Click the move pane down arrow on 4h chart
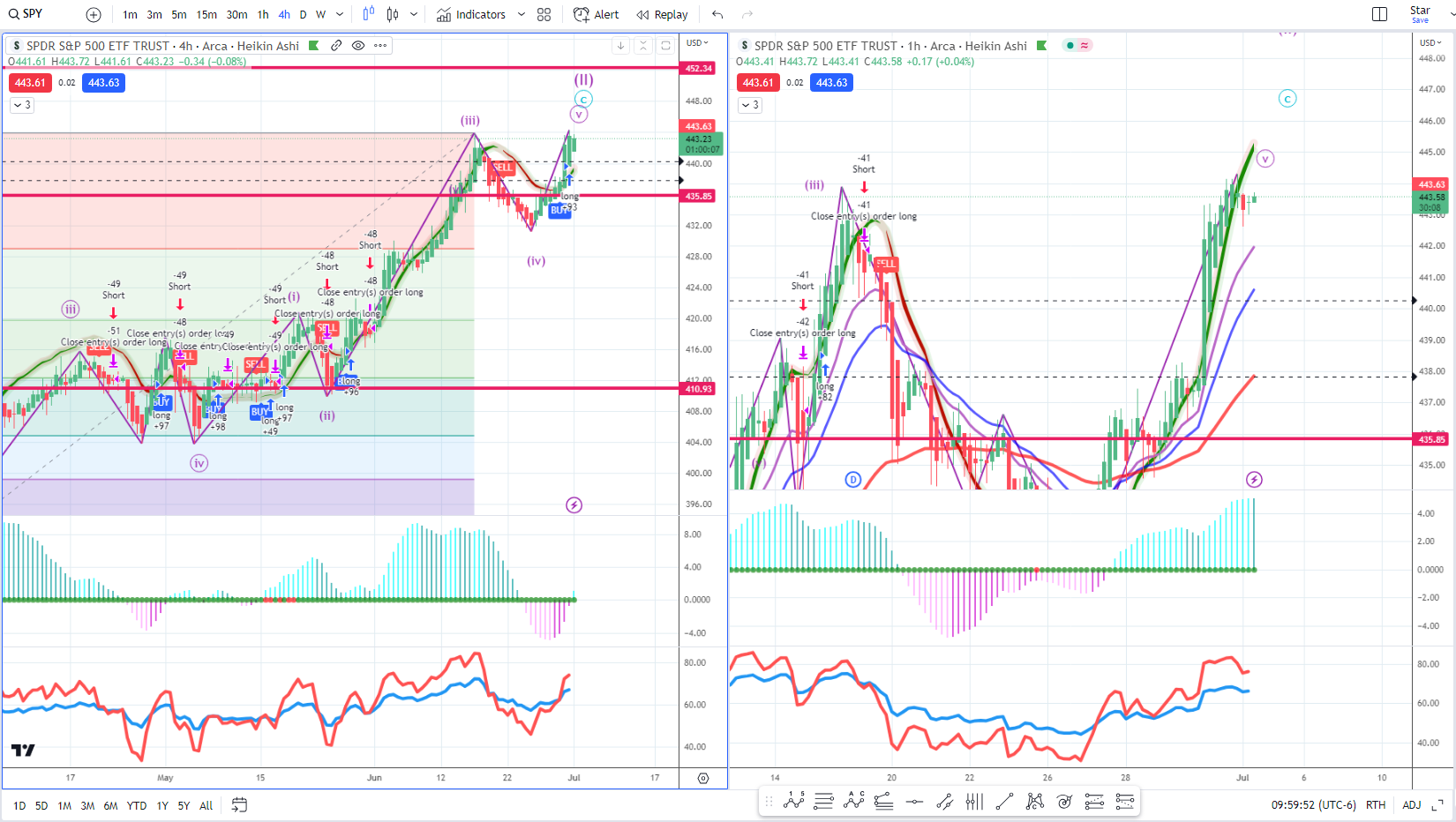Screen dimensions: 1456x822 pyautogui.click(x=620, y=46)
